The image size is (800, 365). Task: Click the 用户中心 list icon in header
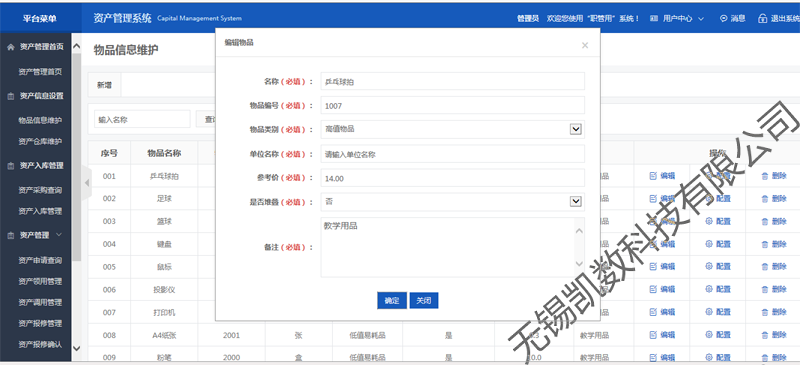[654, 18]
